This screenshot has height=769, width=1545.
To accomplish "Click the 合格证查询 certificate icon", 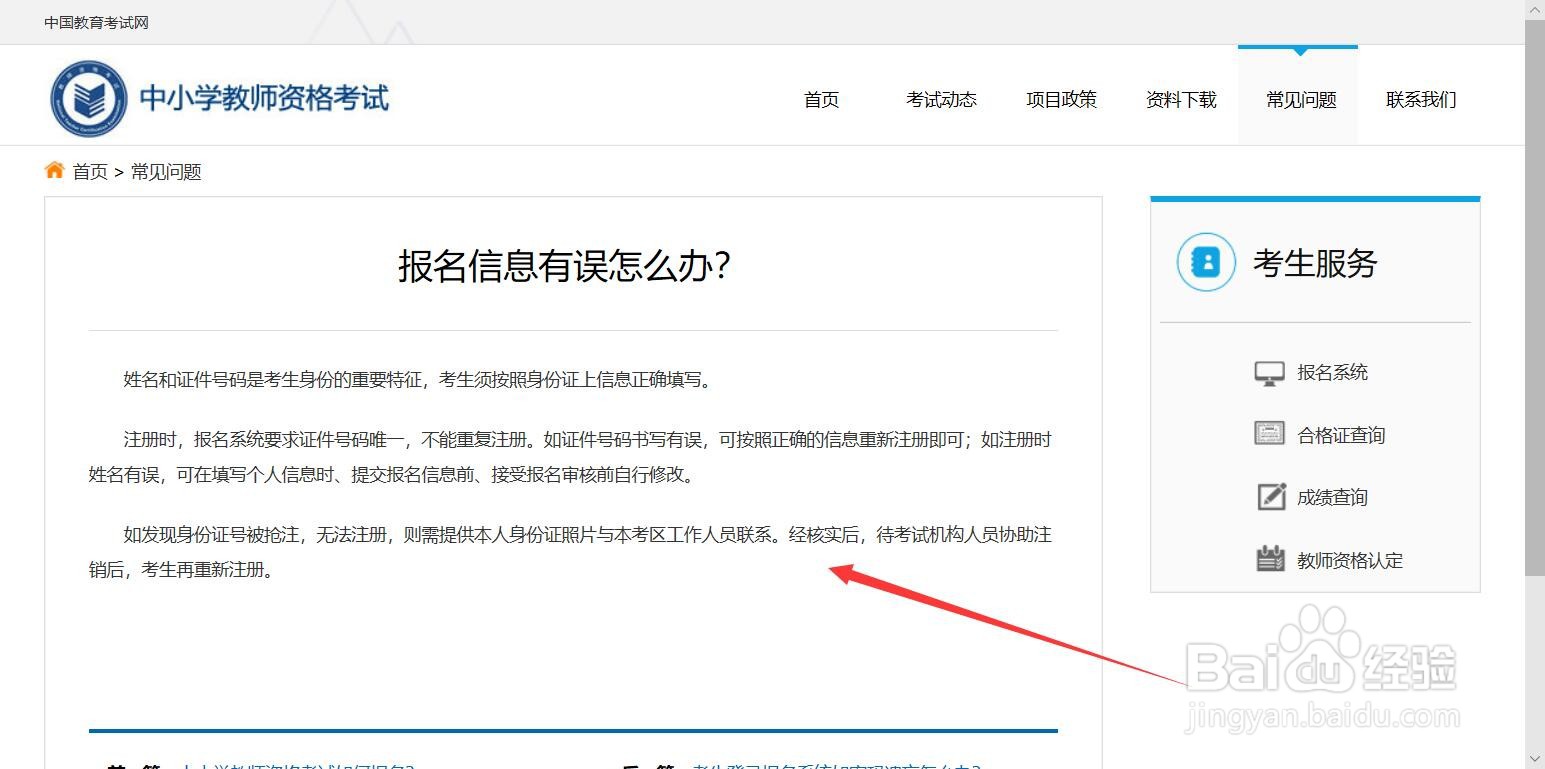I will pos(1269,434).
